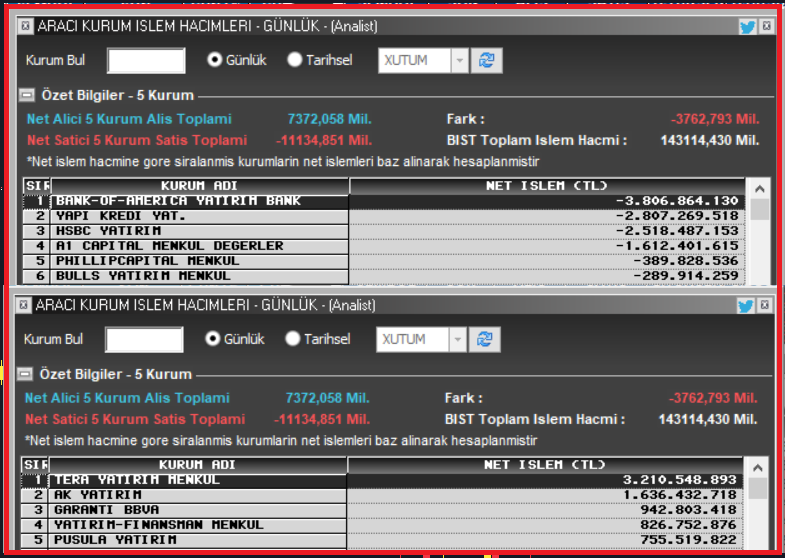The image size is (785, 558).
Task: Click title-bar left icon of BANK-OF-AMERICA window
Action: coord(26,26)
